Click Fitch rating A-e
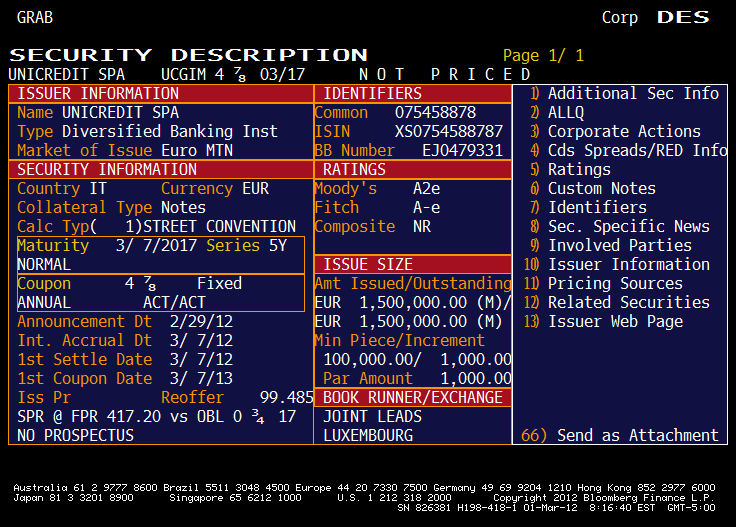Image resolution: width=736 pixels, height=527 pixels. pos(427,207)
